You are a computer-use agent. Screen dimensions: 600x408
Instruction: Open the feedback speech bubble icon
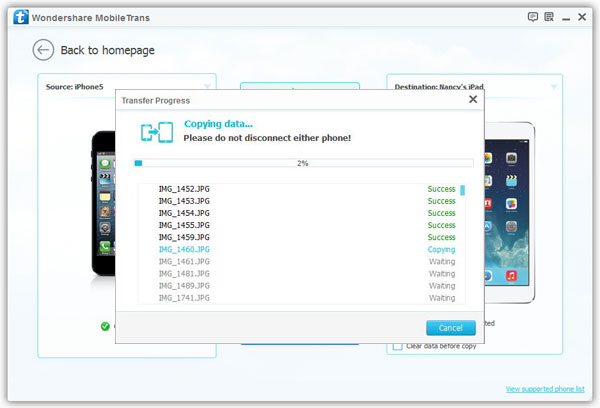(533, 17)
